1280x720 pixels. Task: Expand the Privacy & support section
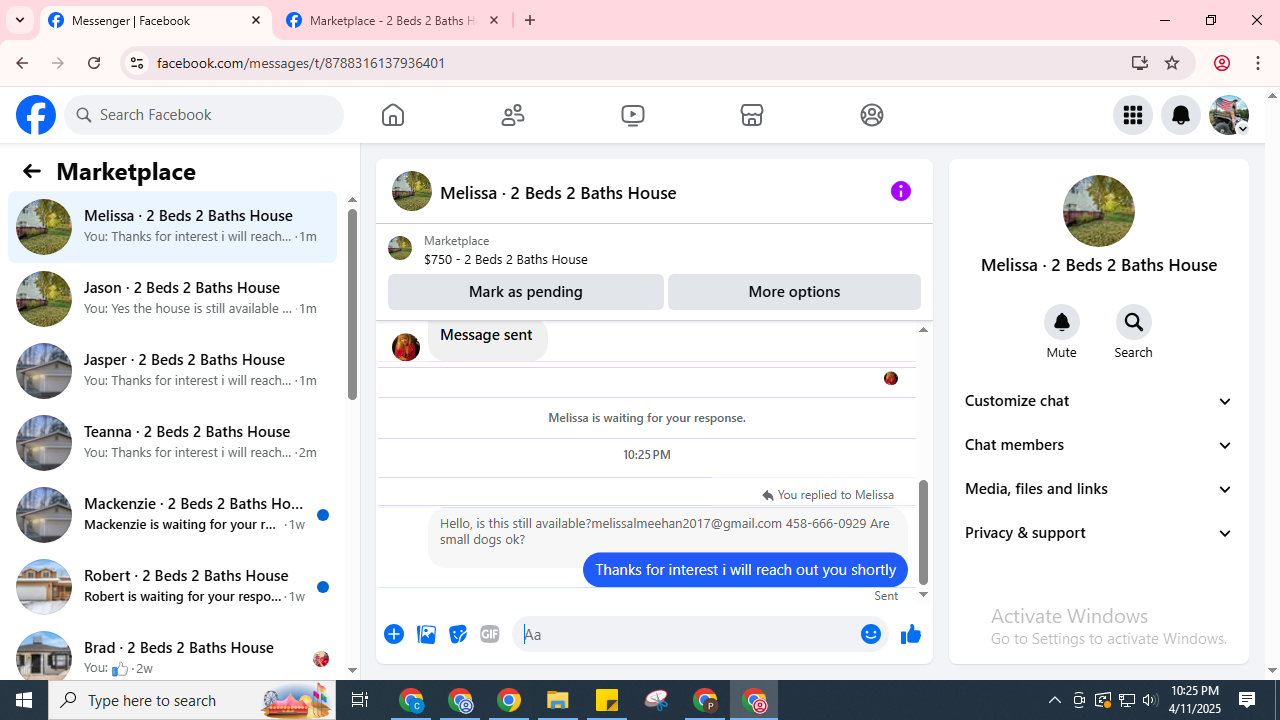click(x=1099, y=533)
